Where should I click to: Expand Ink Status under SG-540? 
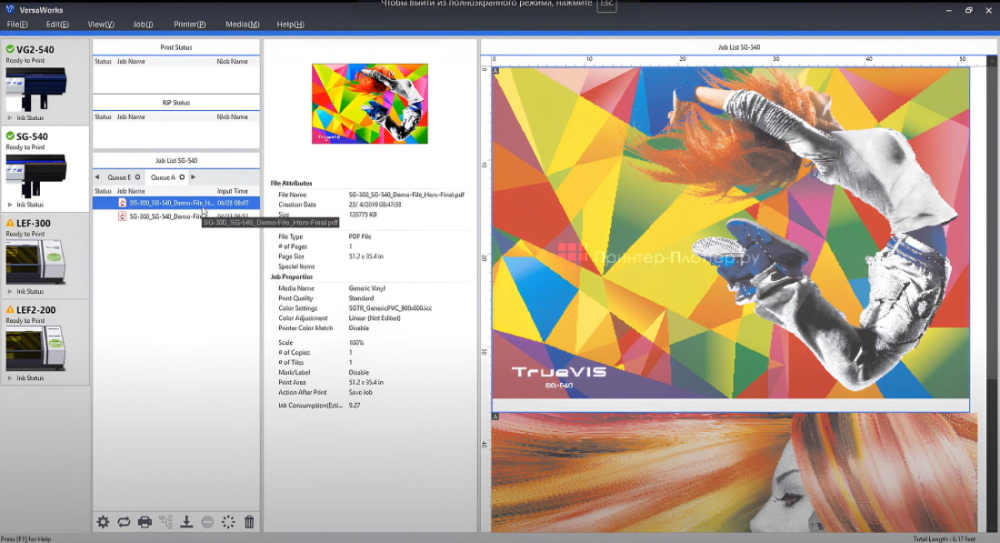pyautogui.click(x=26, y=204)
